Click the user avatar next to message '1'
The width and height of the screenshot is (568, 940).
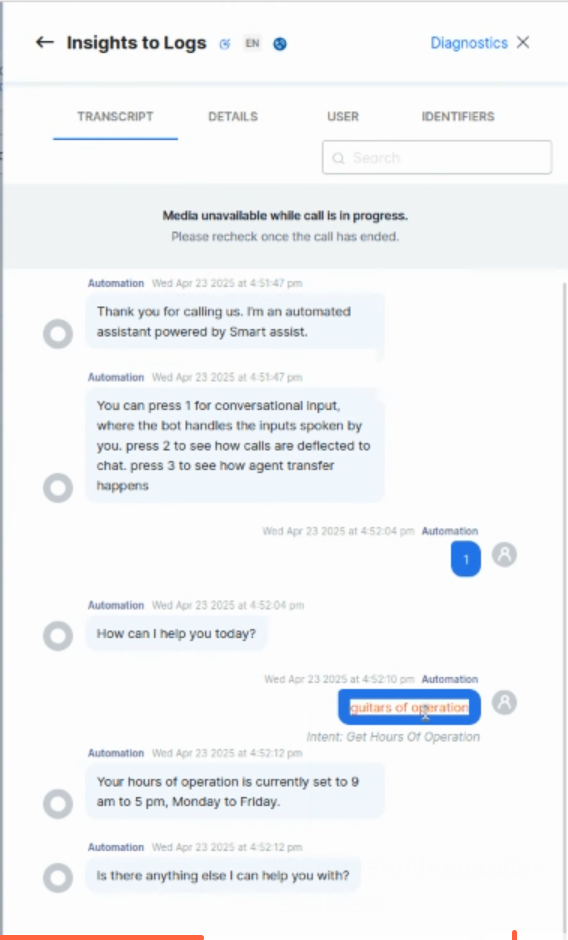[504, 555]
